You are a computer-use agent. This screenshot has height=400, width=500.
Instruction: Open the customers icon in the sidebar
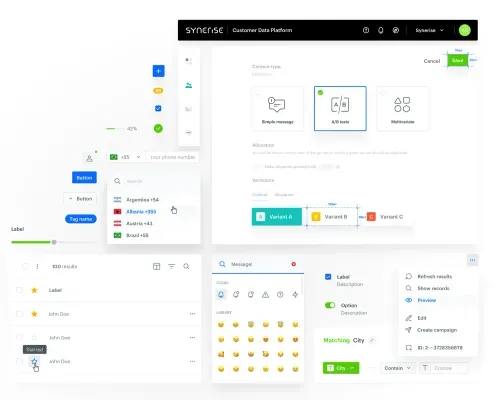(x=189, y=85)
